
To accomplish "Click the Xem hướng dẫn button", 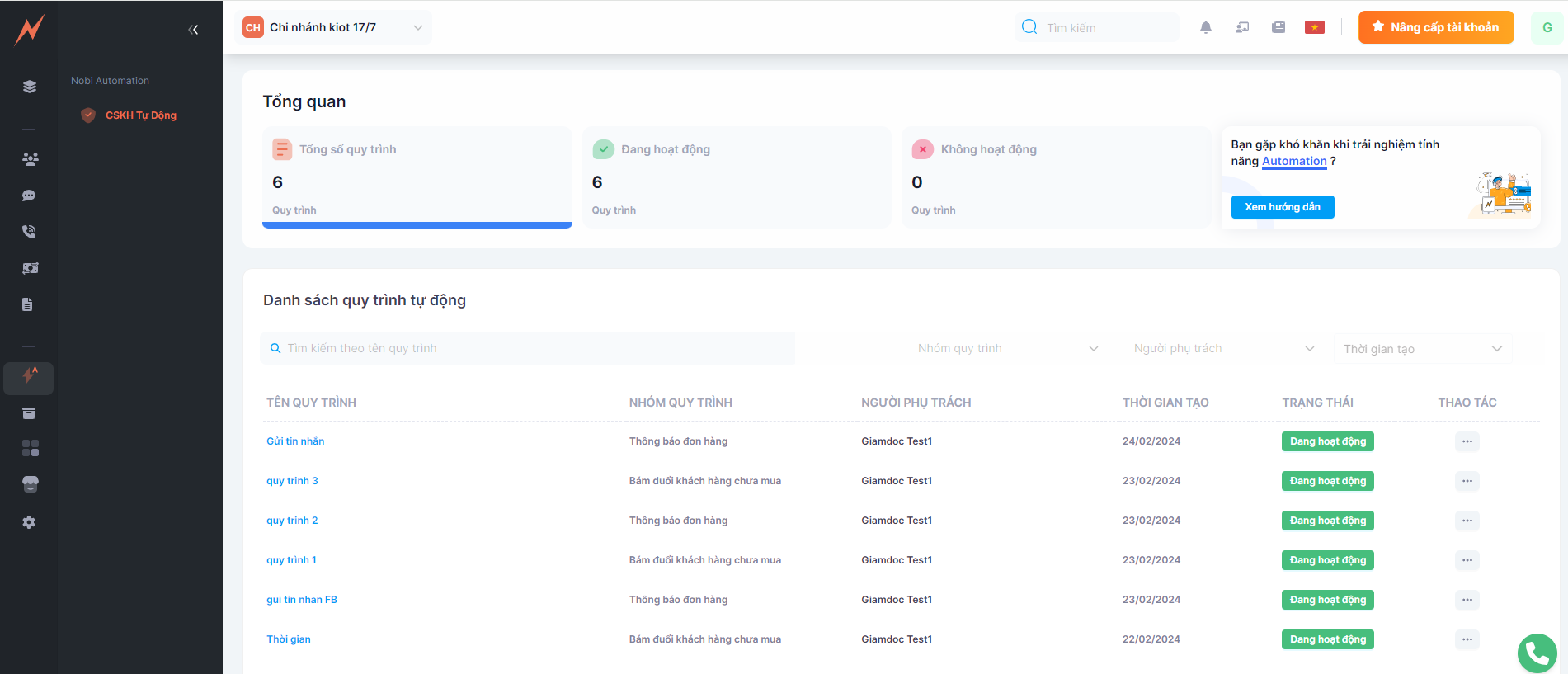I will click(x=1282, y=207).
